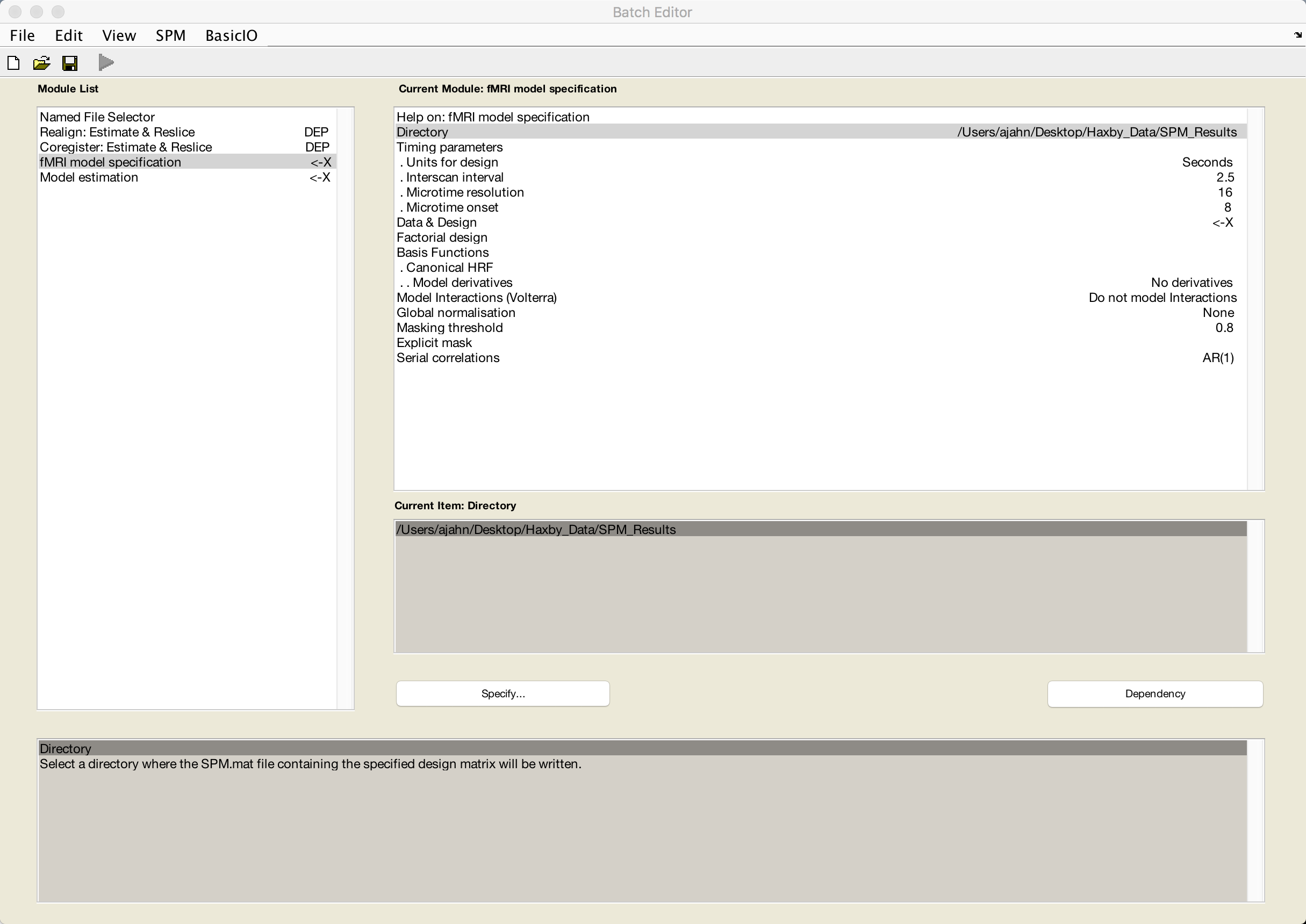Select Interscan interval item
The width and height of the screenshot is (1306, 924).
tap(821, 177)
